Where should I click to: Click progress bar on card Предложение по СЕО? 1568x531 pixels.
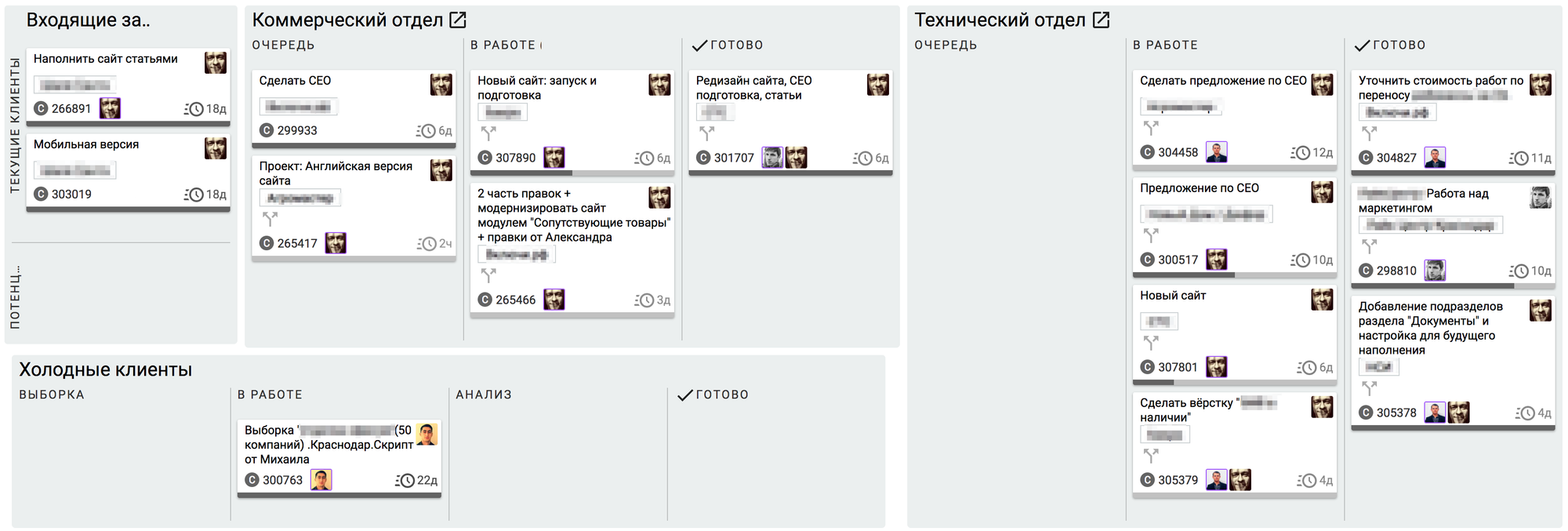[x=1234, y=275]
